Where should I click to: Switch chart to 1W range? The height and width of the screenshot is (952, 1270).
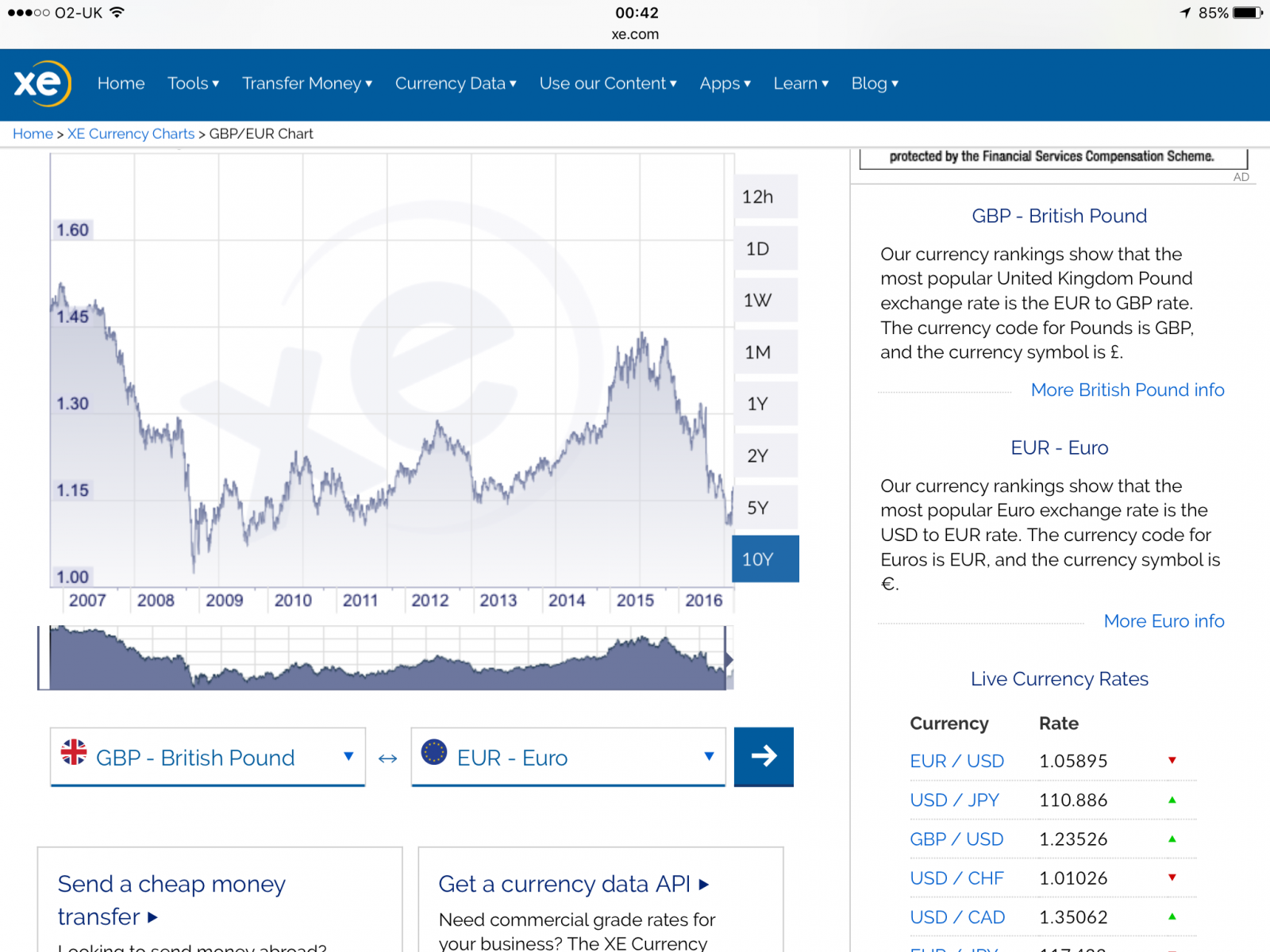point(765,300)
